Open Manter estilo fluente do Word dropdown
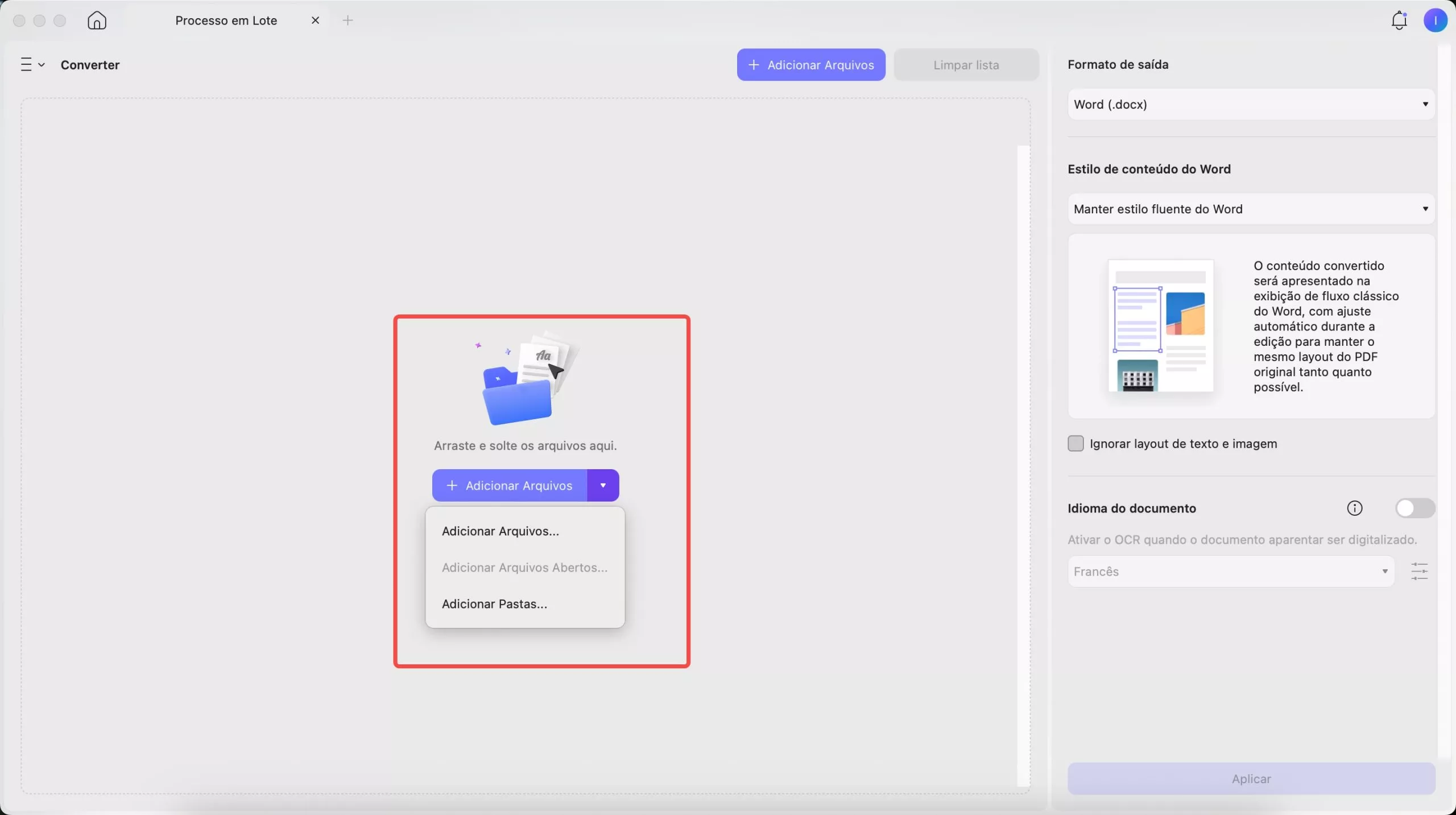Screen dimensions: 1456x815 [x=1251, y=209]
